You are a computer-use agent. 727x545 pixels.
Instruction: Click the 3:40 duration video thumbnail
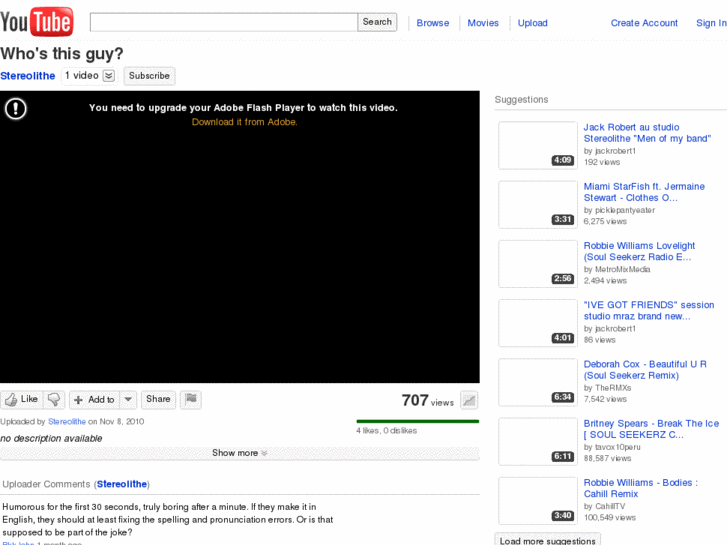[x=538, y=500]
